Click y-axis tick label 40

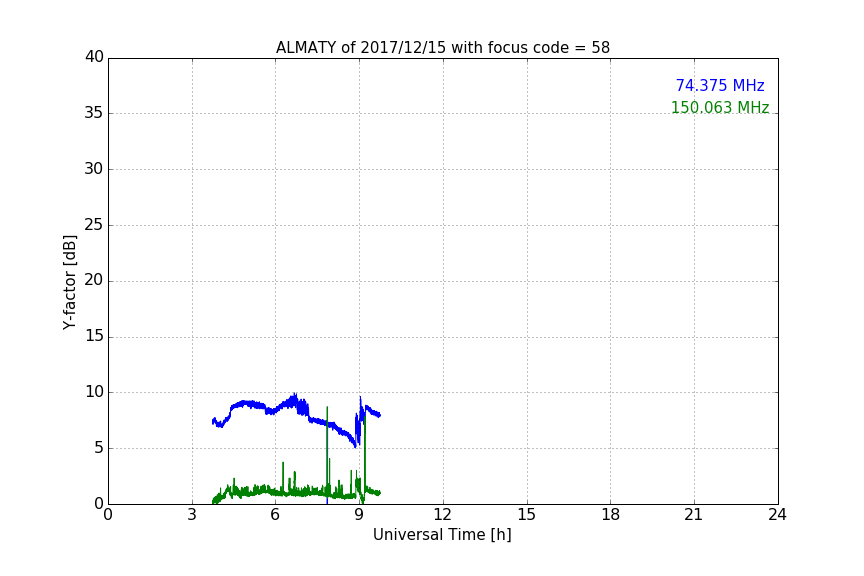pyautogui.click(x=94, y=57)
